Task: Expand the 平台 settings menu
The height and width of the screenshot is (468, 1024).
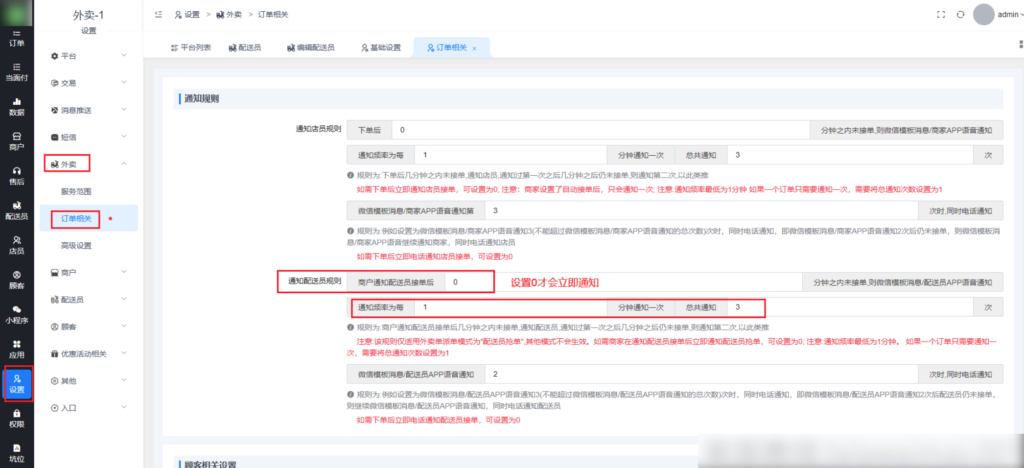Action: (88, 56)
